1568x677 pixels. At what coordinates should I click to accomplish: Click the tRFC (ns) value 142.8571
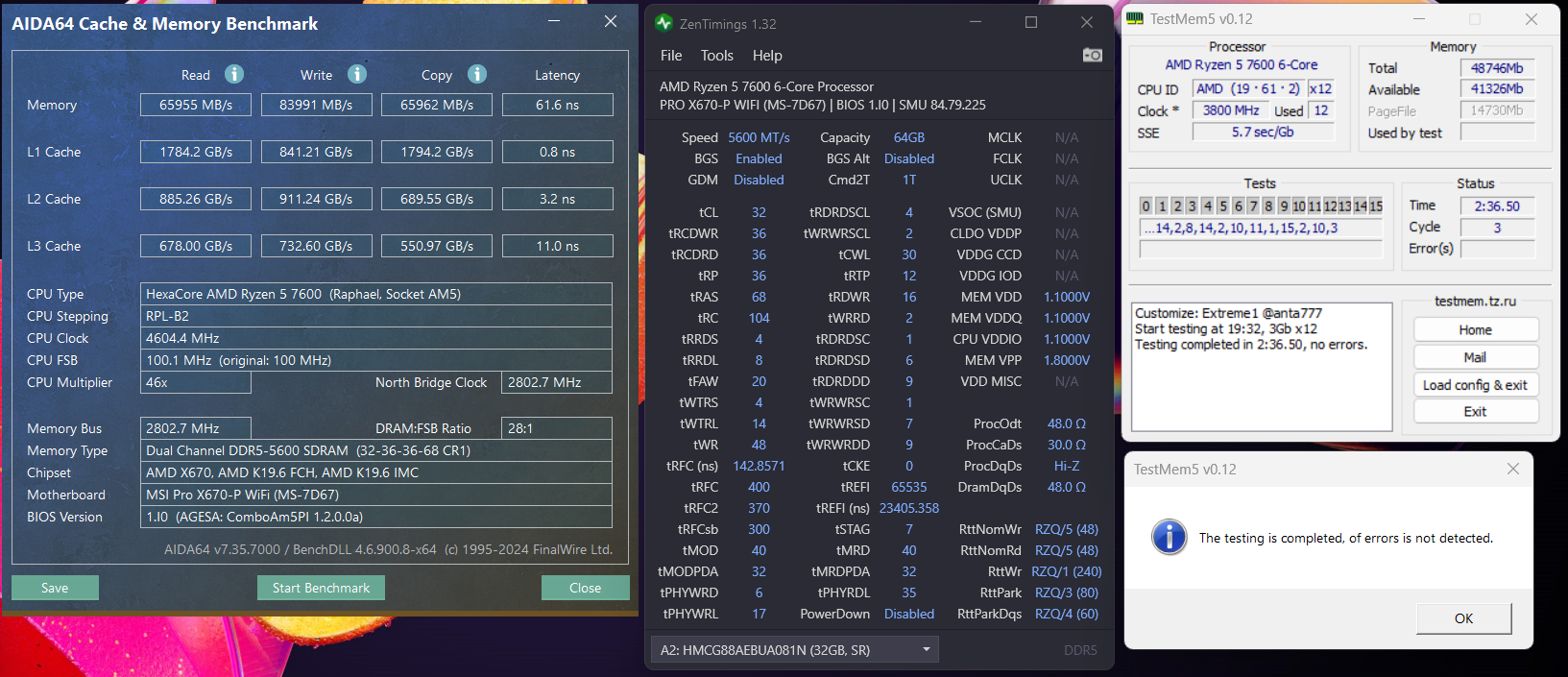tap(759, 466)
